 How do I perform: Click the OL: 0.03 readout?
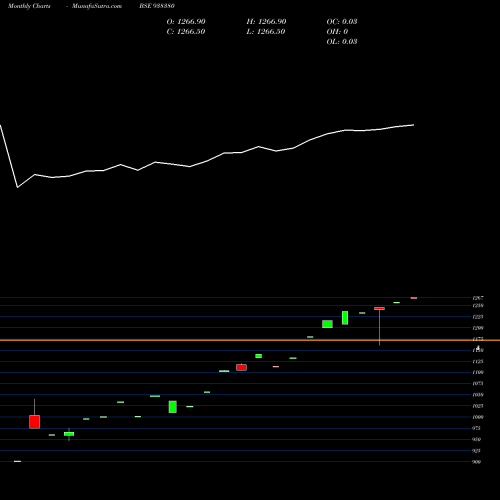tap(342, 42)
